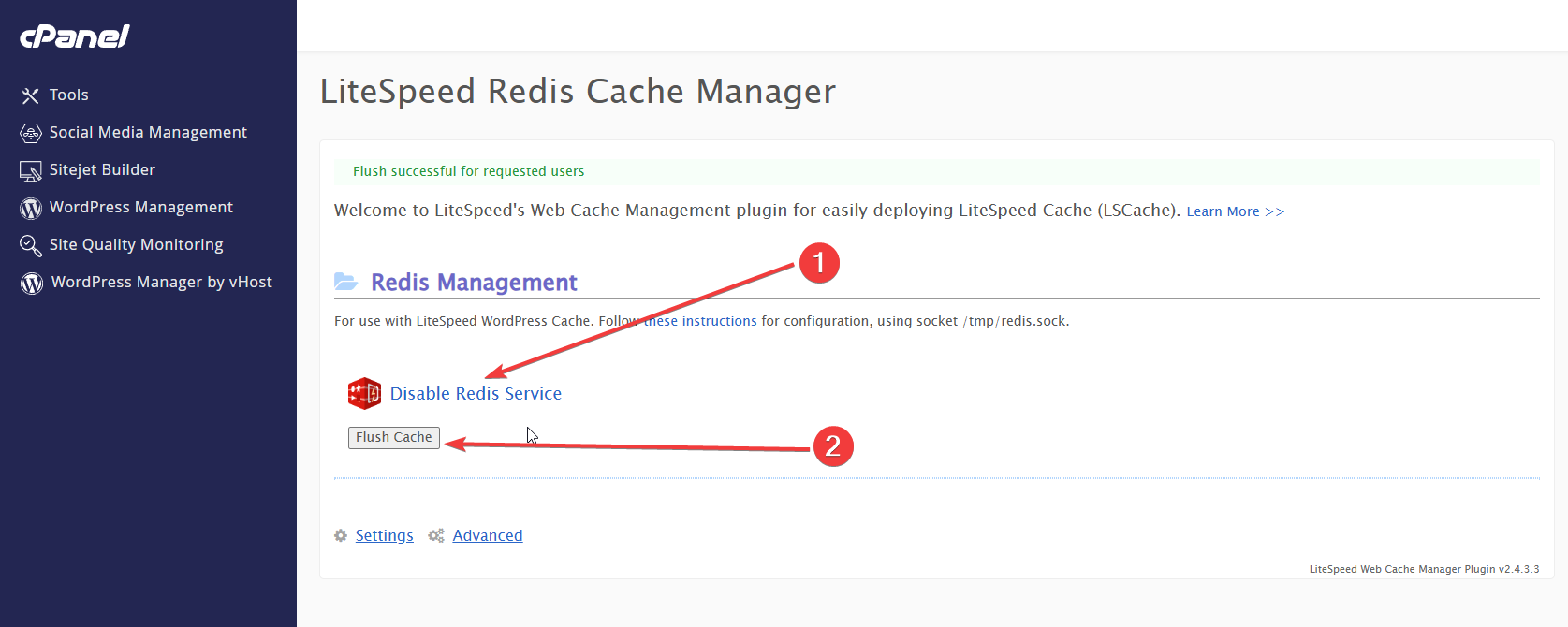
Task: Click the folder icon beside Redis Management
Action: click(346, 282)
